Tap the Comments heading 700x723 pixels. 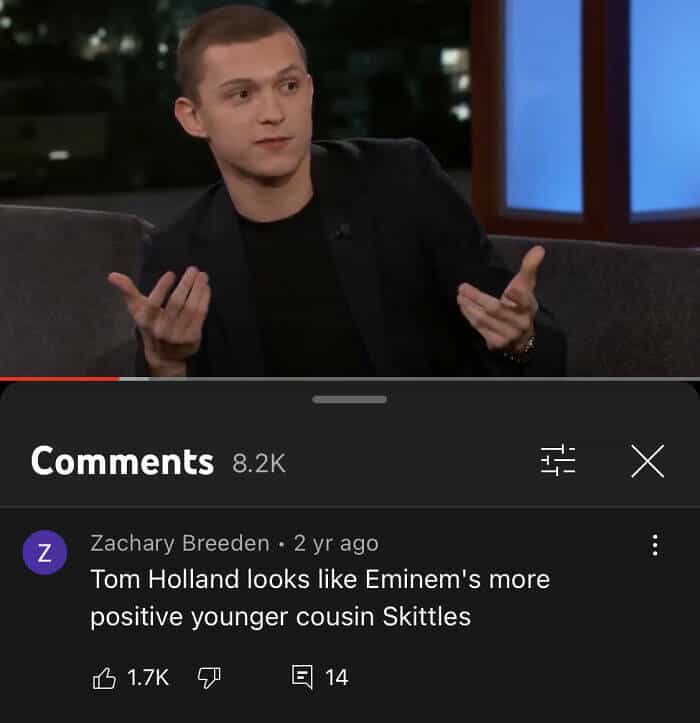click(x=122, y=462)
